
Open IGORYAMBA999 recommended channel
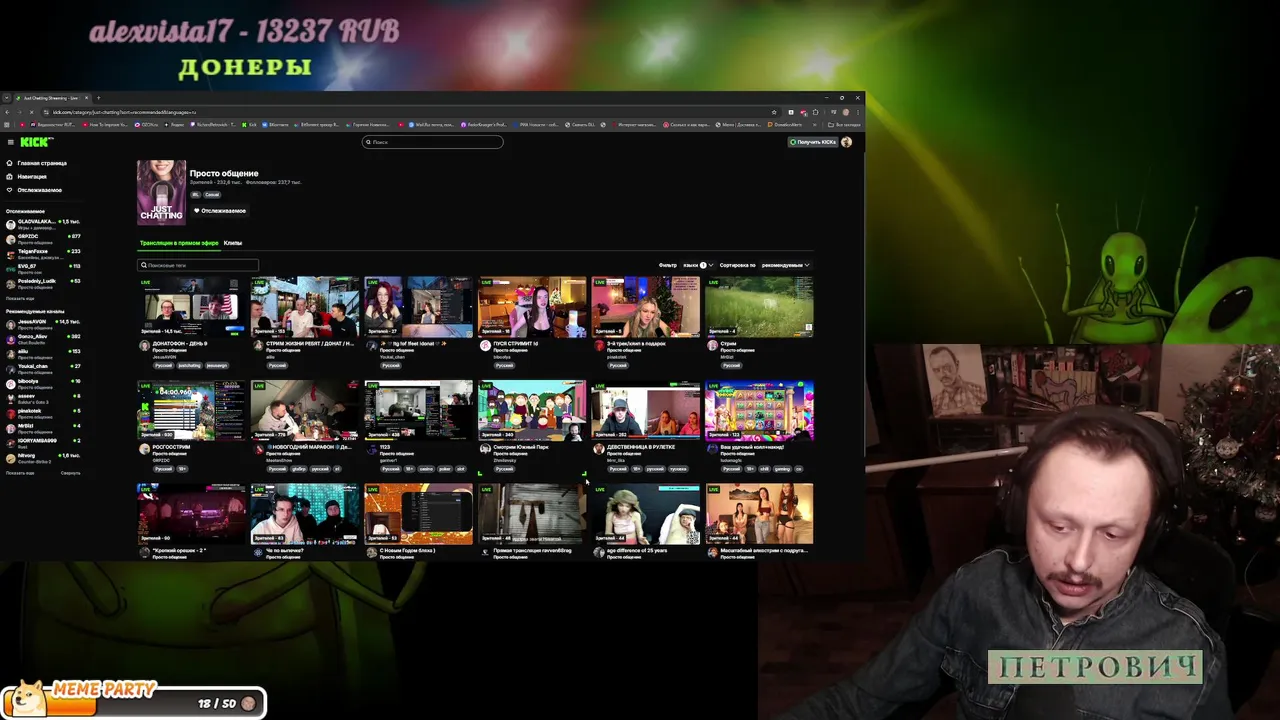click(x=43, y=443)
